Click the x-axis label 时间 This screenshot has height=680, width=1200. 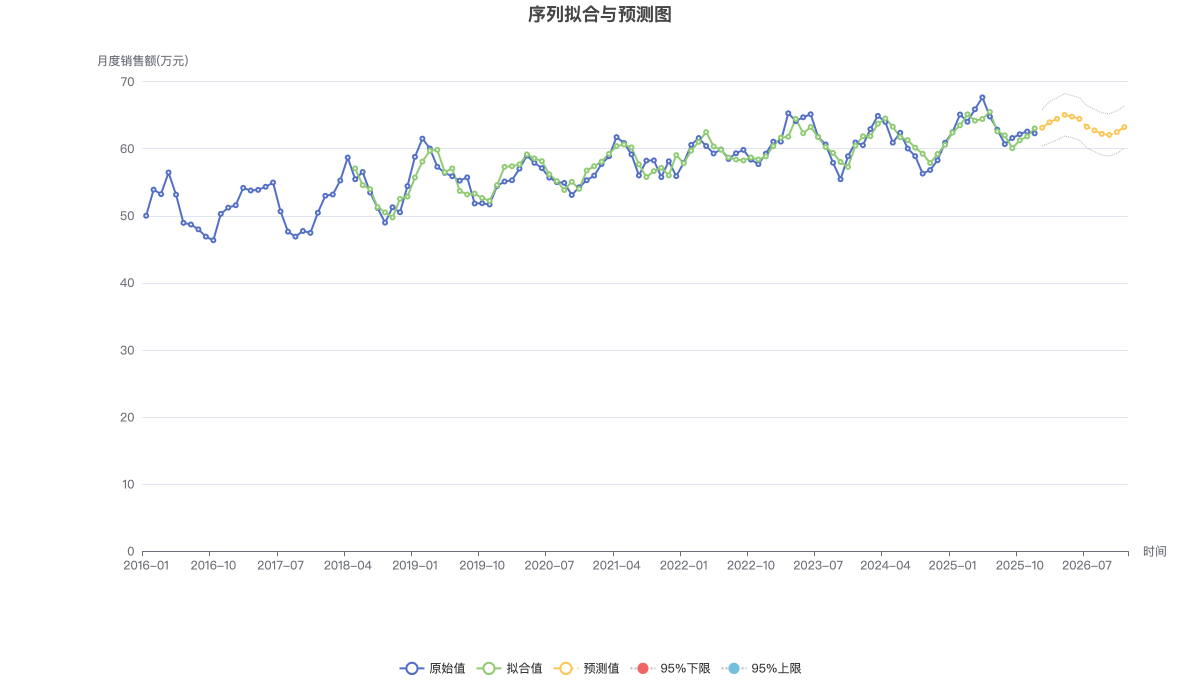tap(1155, 551)
